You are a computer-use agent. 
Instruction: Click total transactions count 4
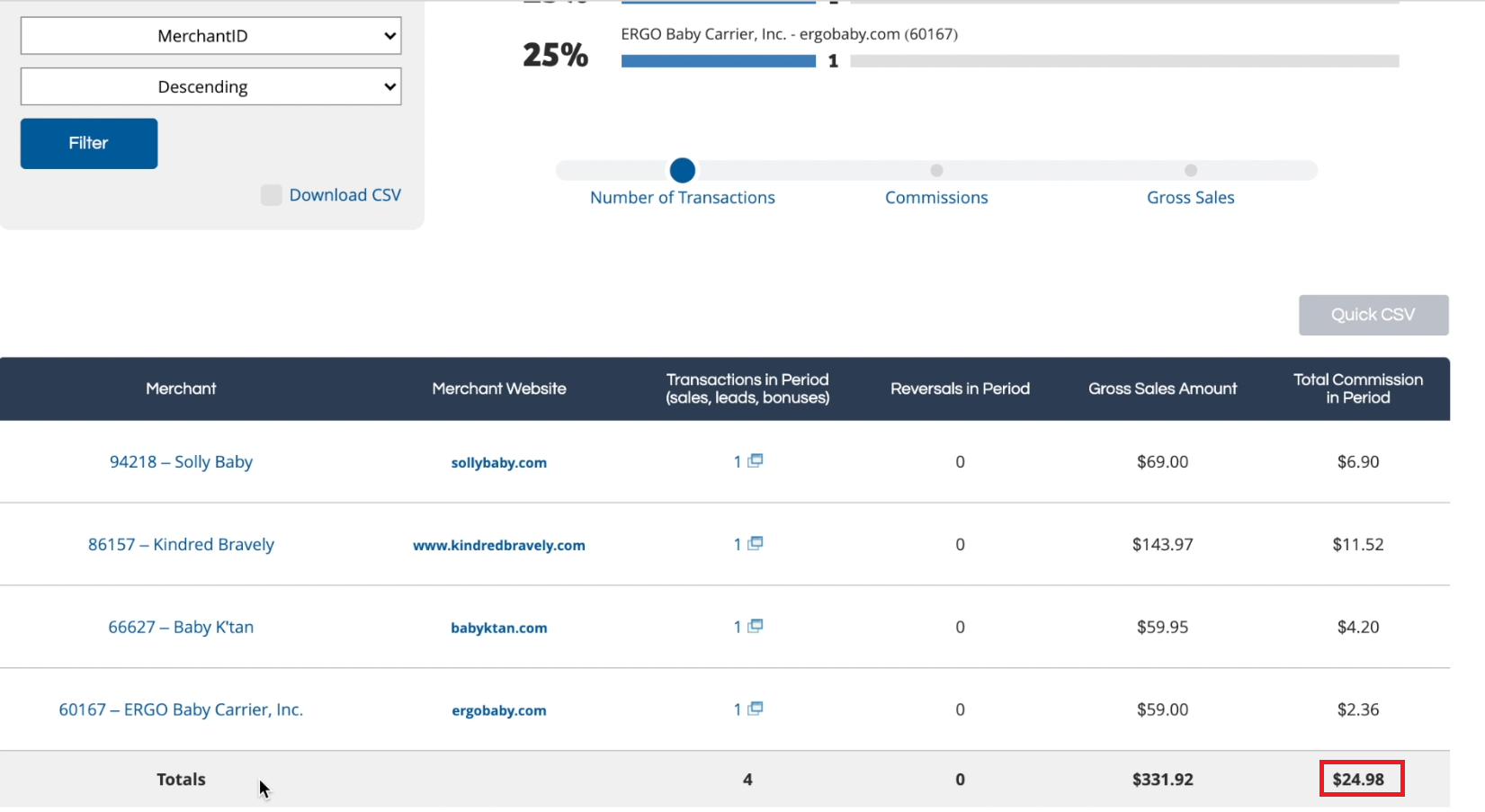[x=747, y=780]
